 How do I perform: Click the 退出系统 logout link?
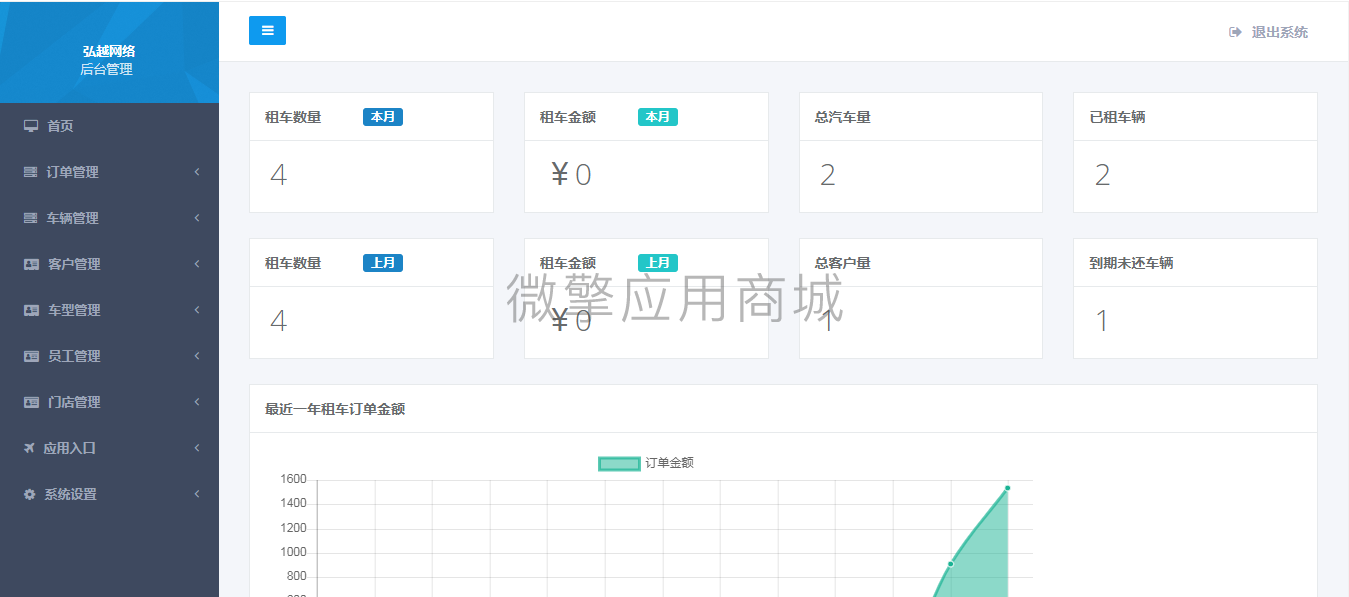coord(1269,32)
